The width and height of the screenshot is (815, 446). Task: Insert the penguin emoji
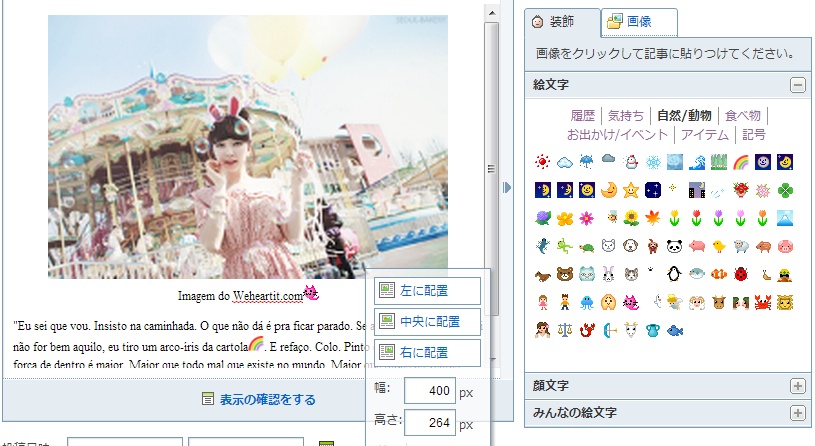pyautogui.click(x=675, y=274)
